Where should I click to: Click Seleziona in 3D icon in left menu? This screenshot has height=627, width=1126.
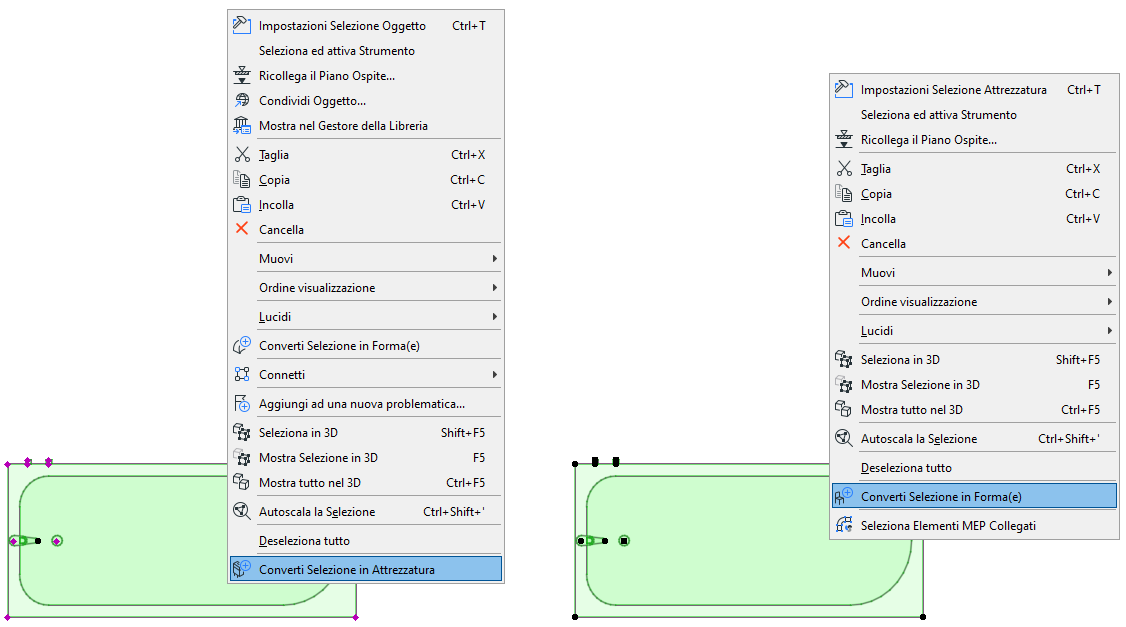click(241, 432)
